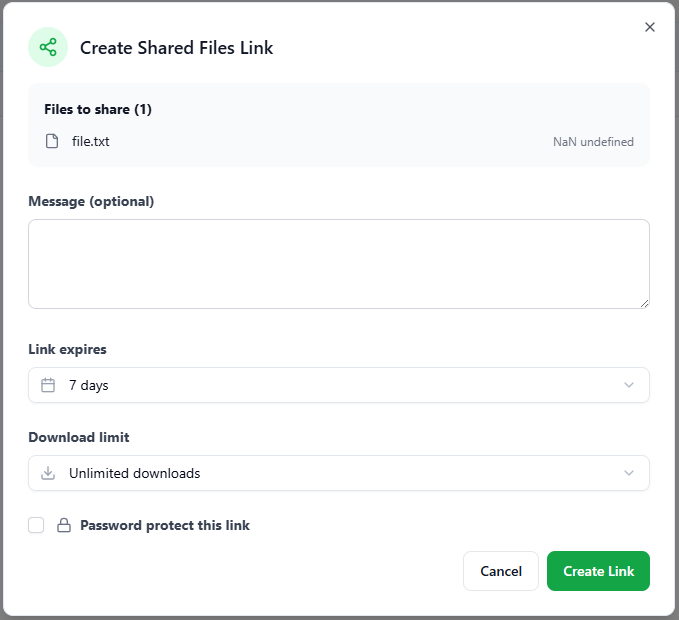Enable the Password protect this link checkbox

click(36, 525)
